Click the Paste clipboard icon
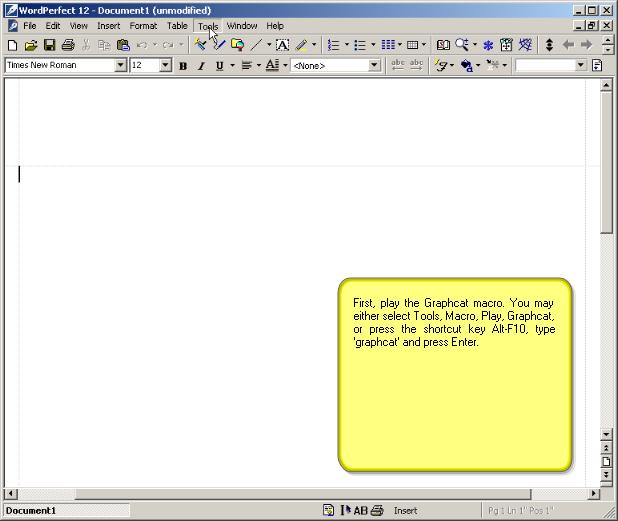The height and width of the screenshot is (521, 618). (x=123, y=45)
